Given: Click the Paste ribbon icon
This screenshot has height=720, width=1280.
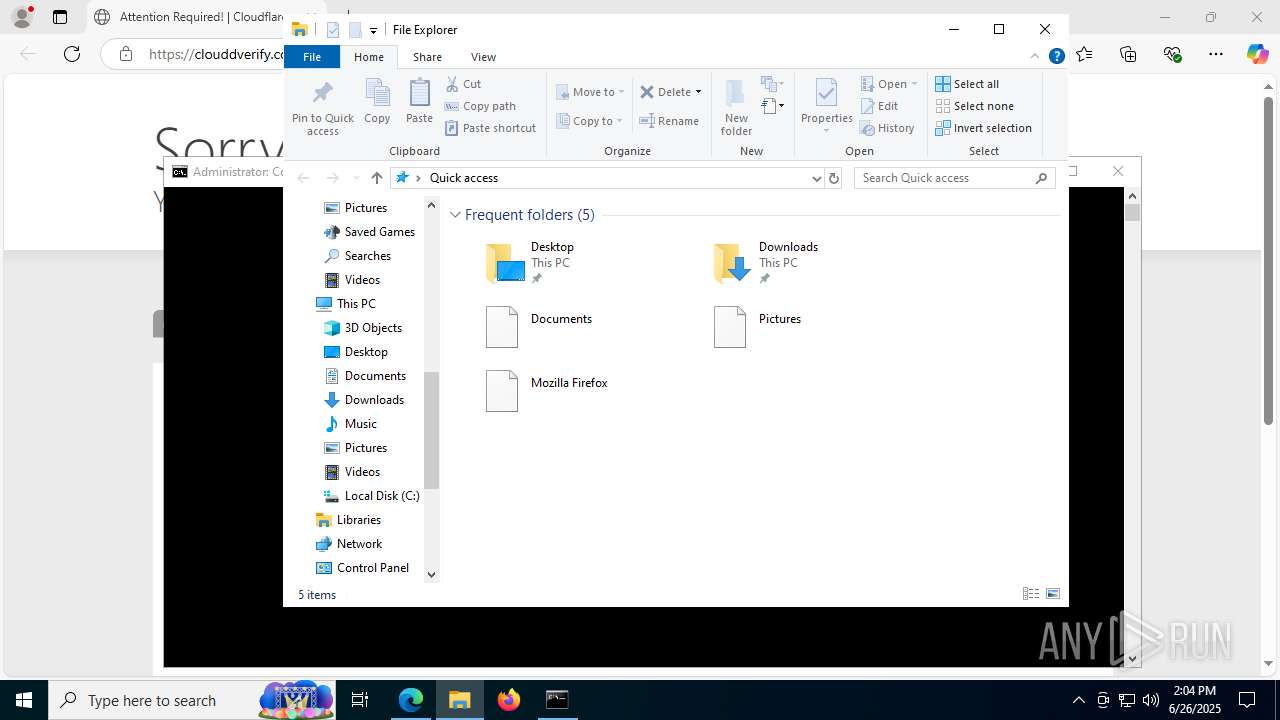Looking at the screenshot, I should click(419, 94).
